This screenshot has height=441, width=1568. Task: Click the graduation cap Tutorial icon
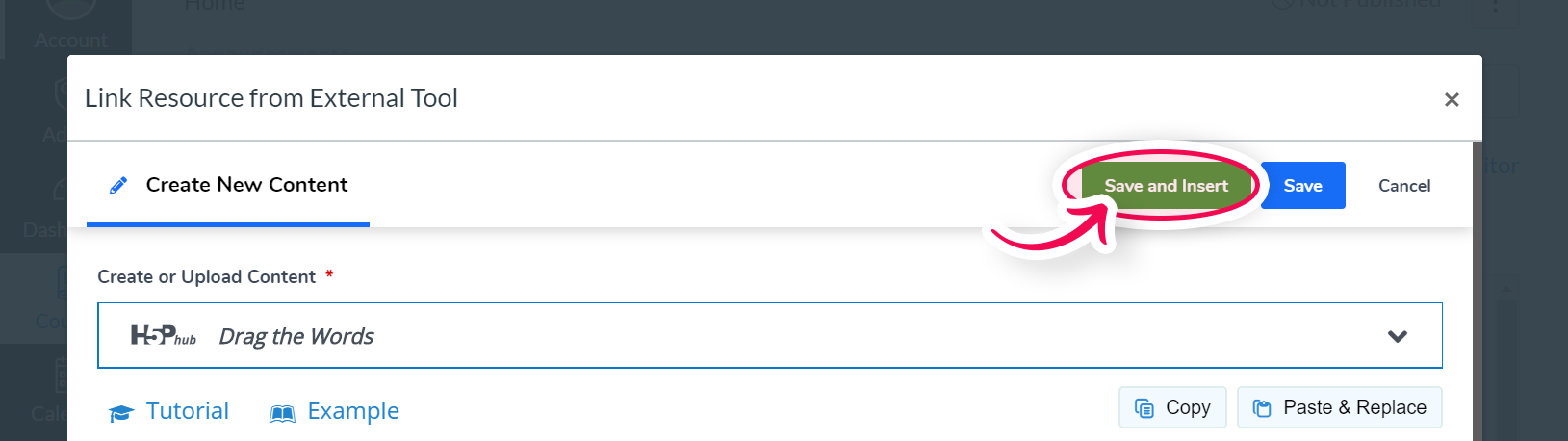tap(120, 413)
